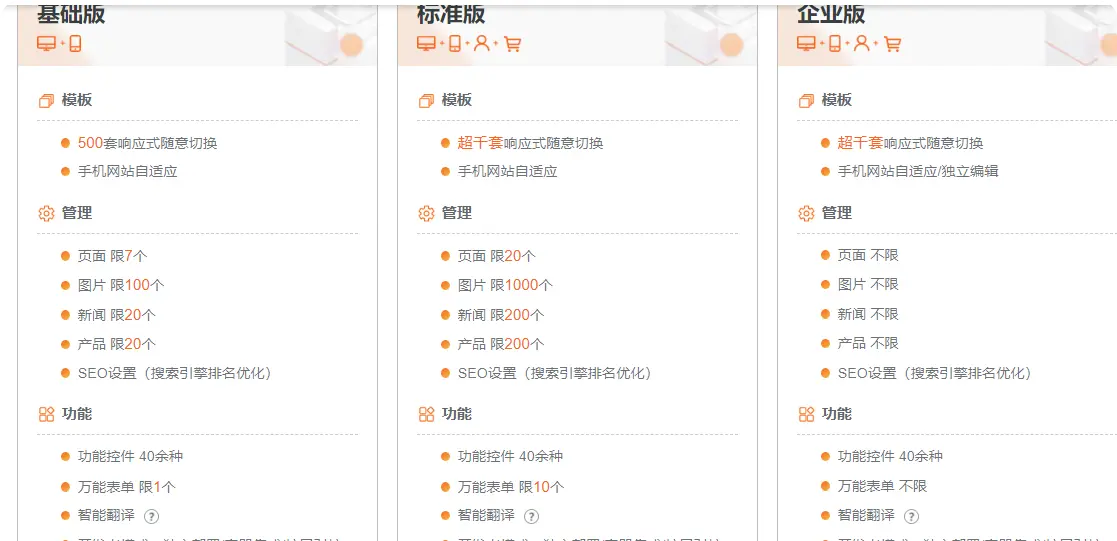The image size is (1117, 541).
Task: Click the 模板 layers icon in 标准版
Action: coord(426,101)
